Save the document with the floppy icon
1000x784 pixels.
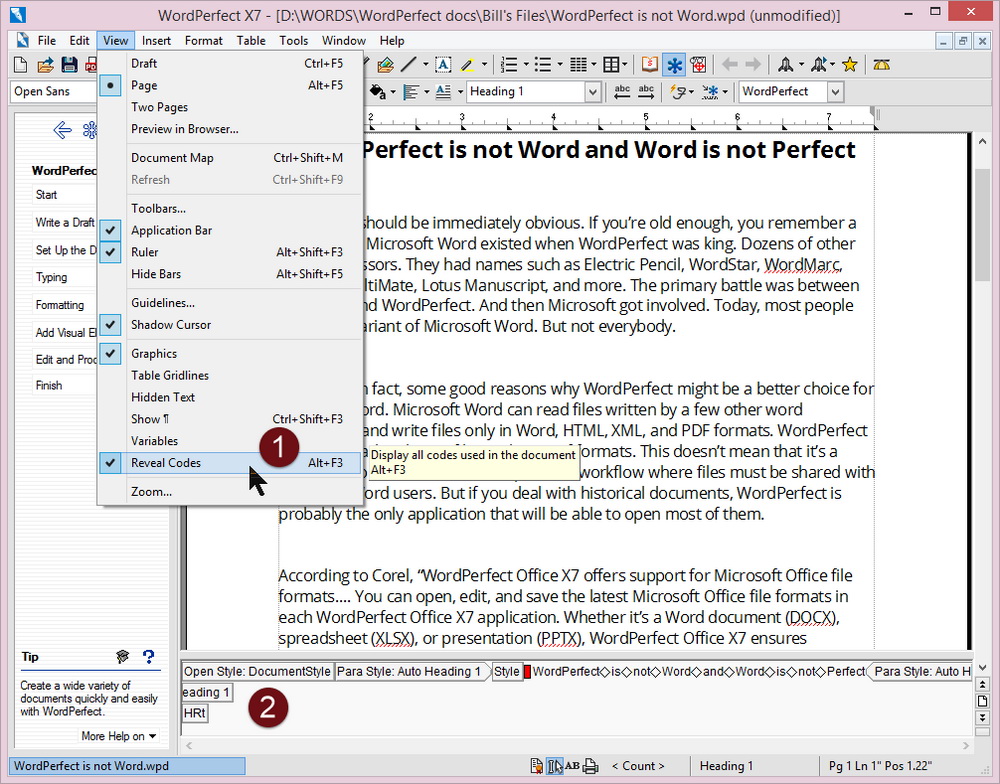pyautogui.click(x=69, y=64)
